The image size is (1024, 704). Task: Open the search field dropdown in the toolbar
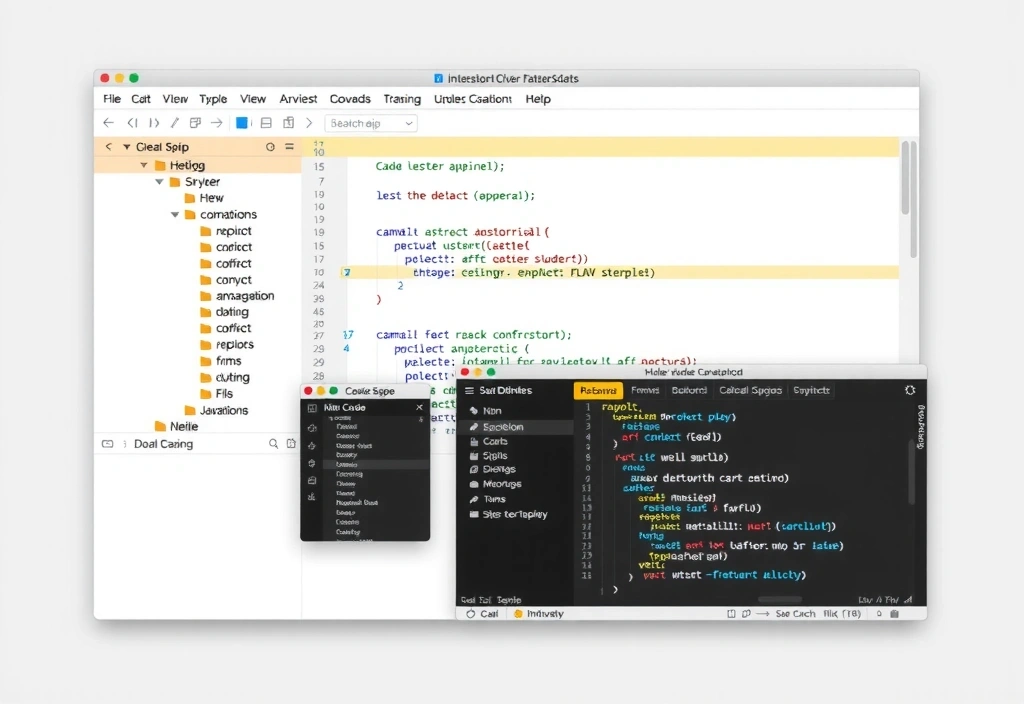tap(409, 123)
